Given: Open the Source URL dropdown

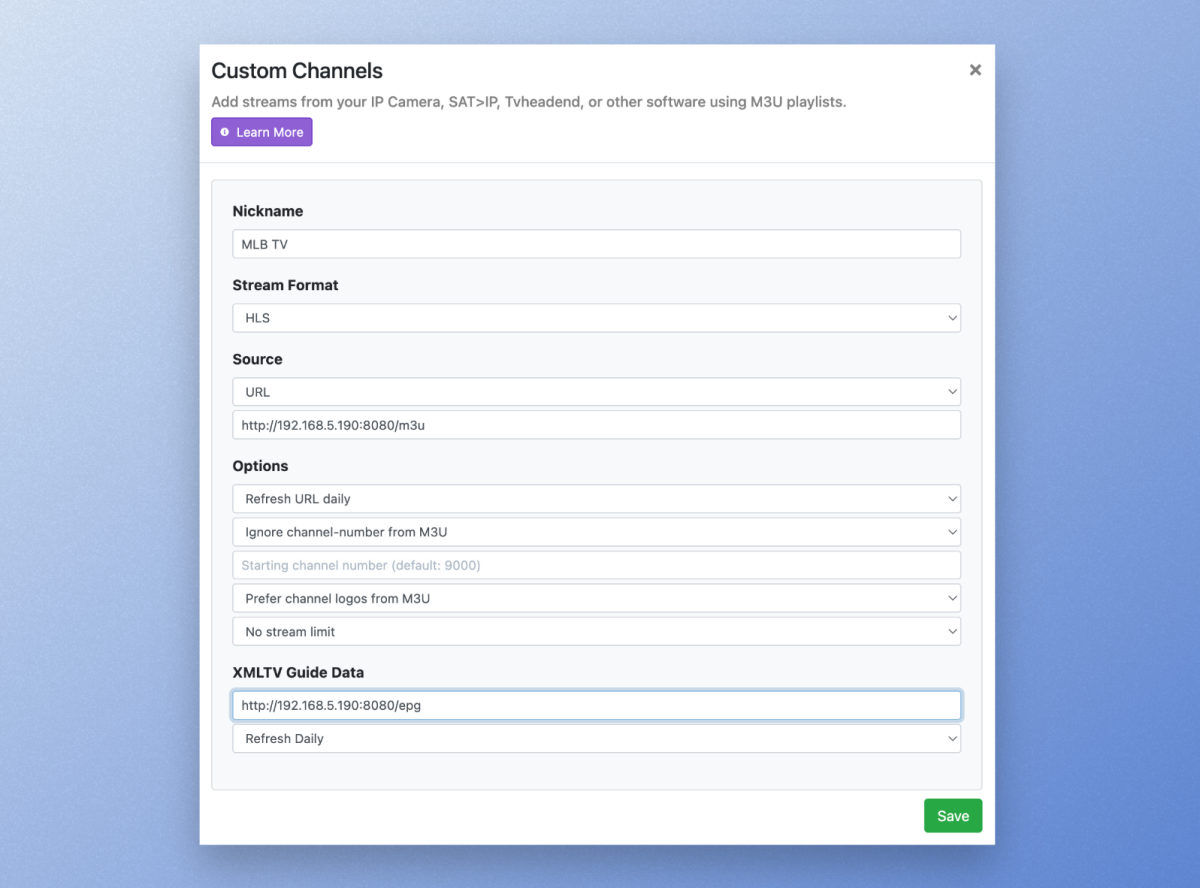Looking at the screenshot, I should click(596, 392).
